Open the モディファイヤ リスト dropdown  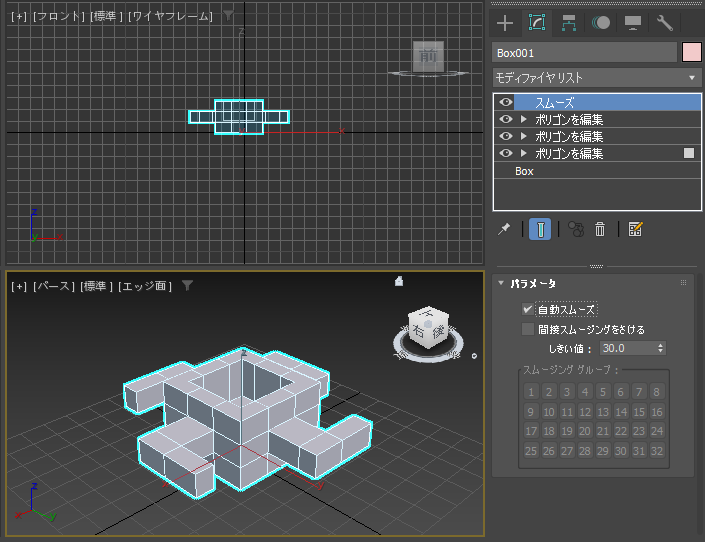(597, 78)
